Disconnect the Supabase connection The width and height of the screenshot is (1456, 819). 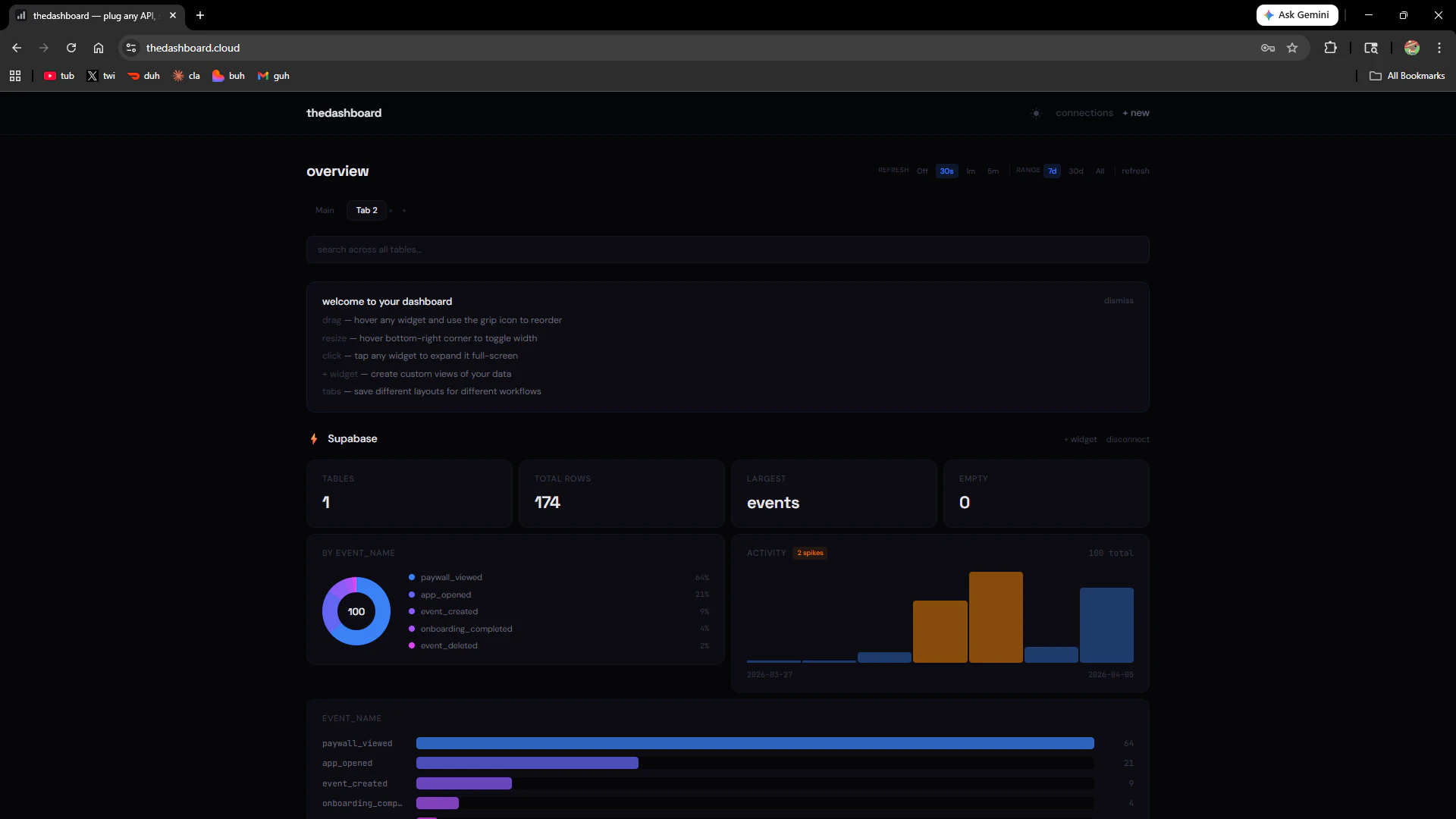point(1128,439)
